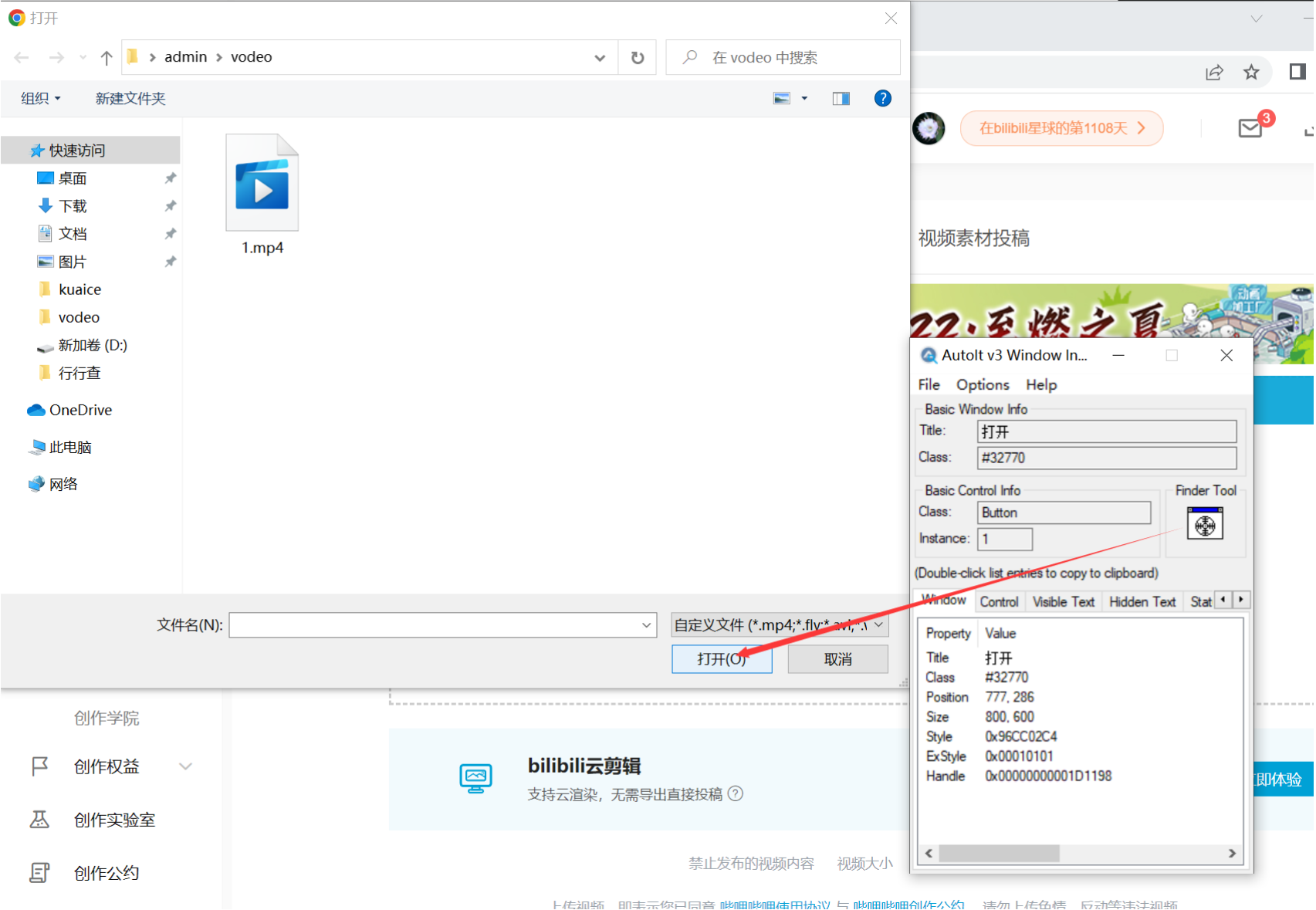Click the search vodeo field

tap(783, 57)
